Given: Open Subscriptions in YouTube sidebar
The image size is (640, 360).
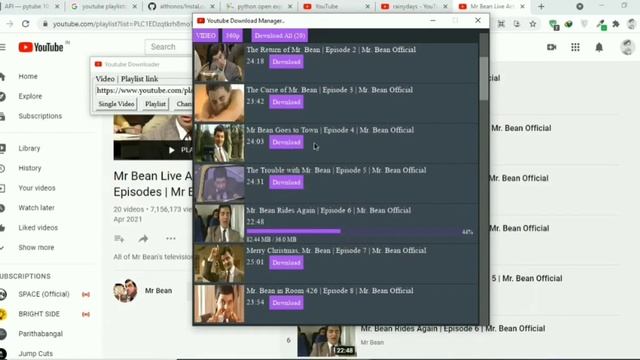Looking at the screenshot, I should 40,116.
